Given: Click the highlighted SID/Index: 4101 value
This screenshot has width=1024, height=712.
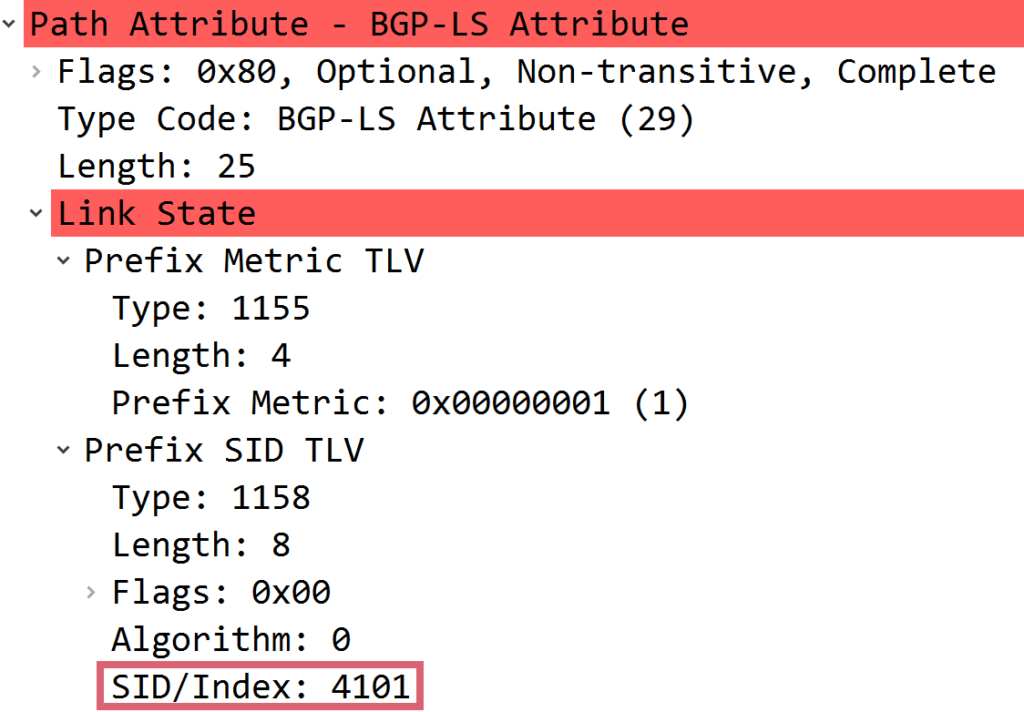Looking at the screenshot, I should tap(260, 686).
